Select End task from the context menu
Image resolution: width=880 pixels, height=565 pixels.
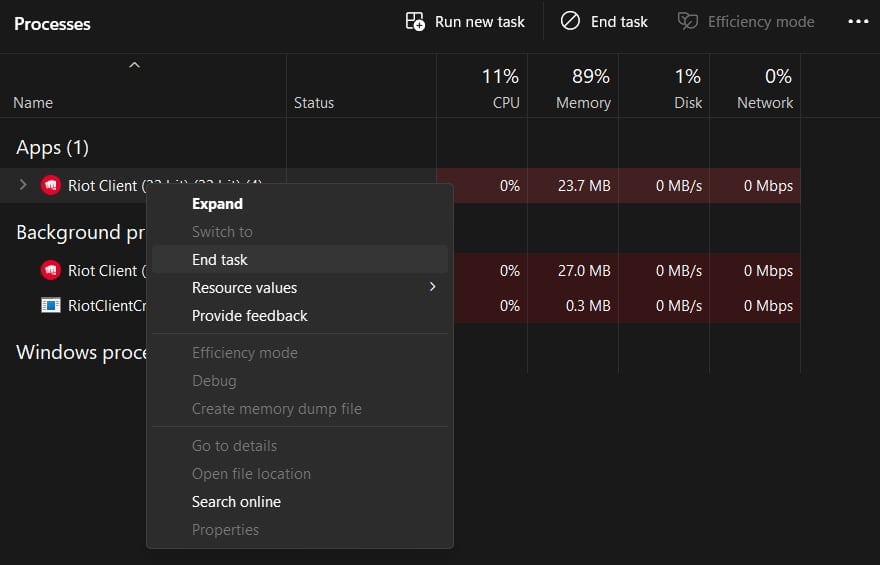click(220, 259)
